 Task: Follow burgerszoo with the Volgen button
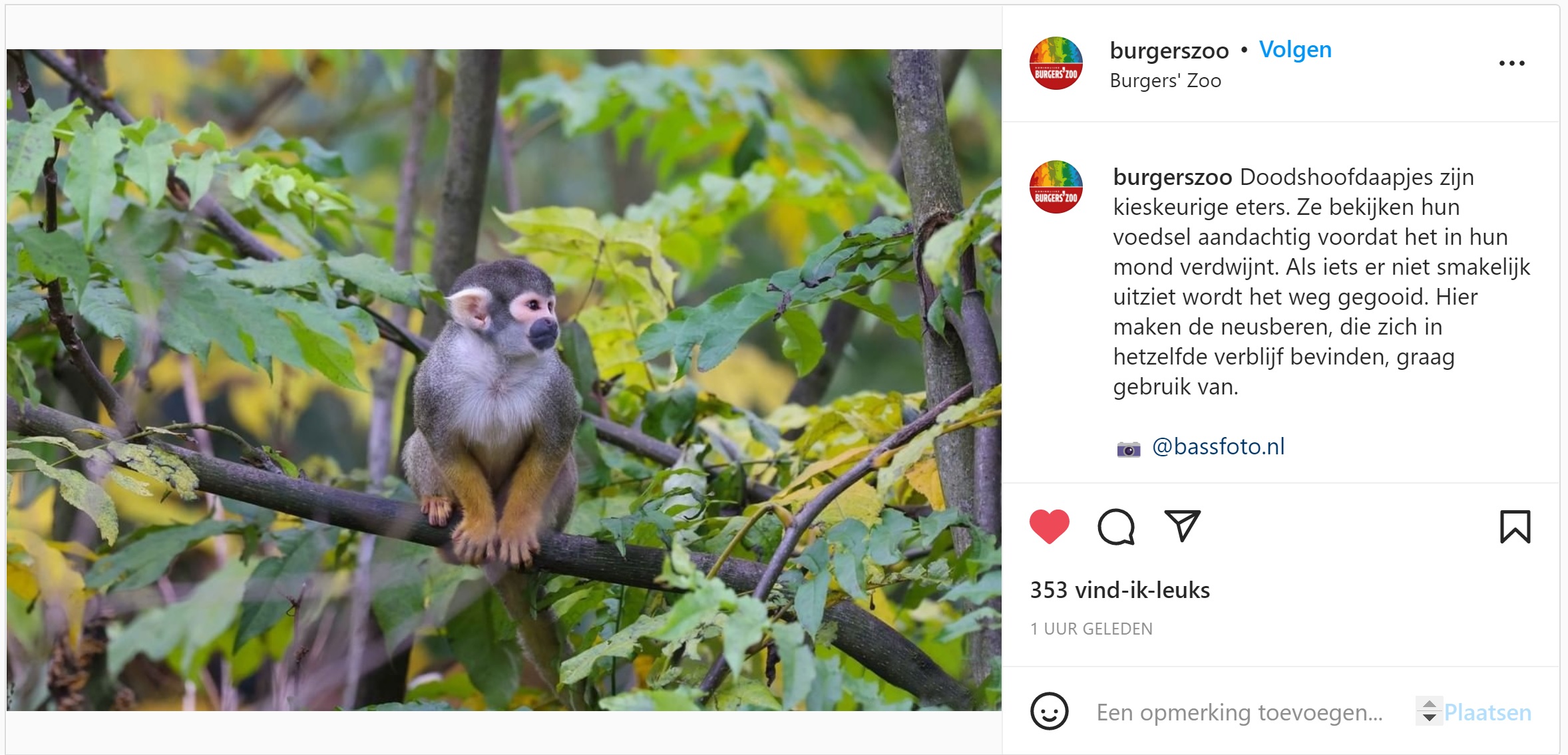click(1295, 49)
